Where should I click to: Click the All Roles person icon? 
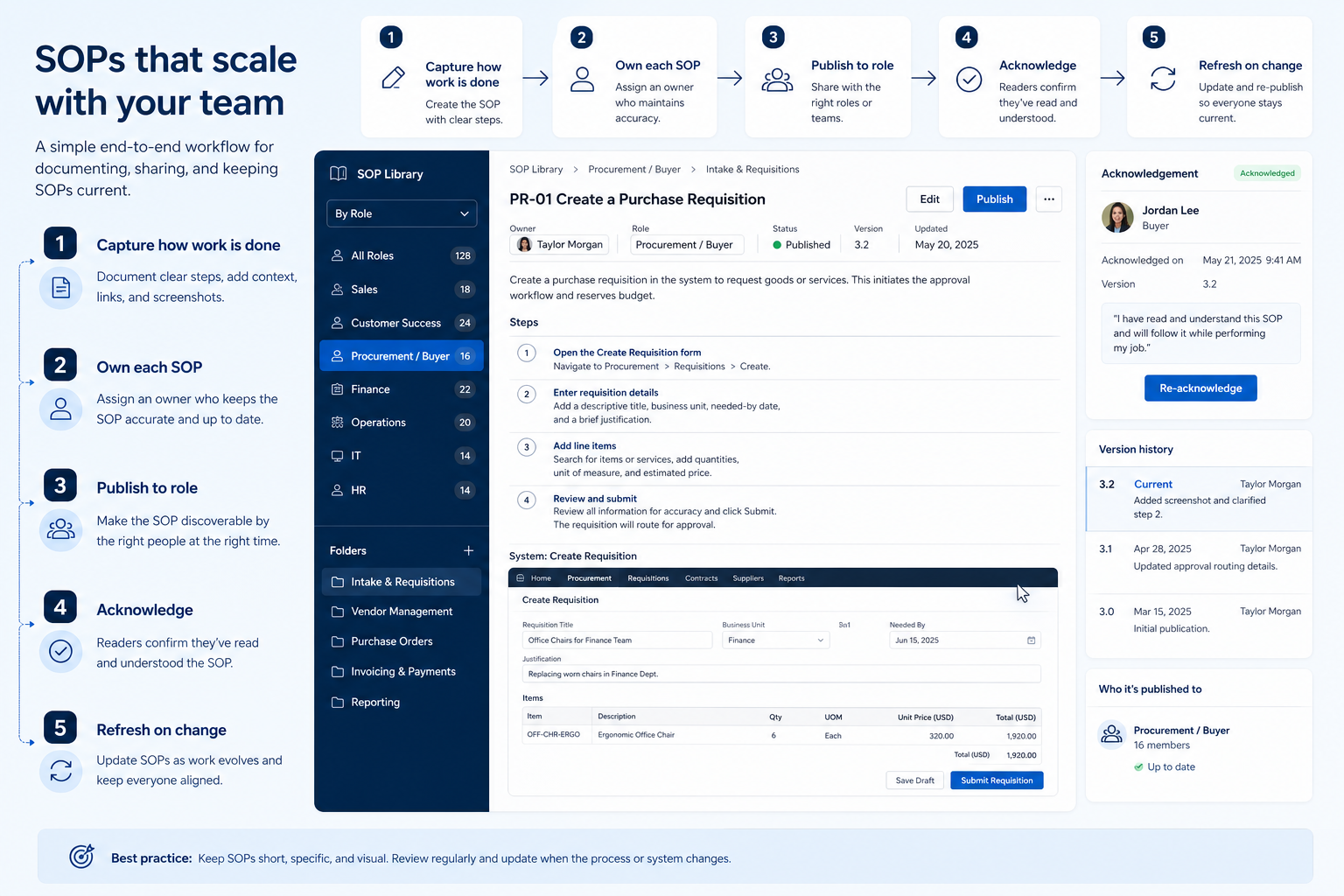pyautogui.click(x=337, y=255)
